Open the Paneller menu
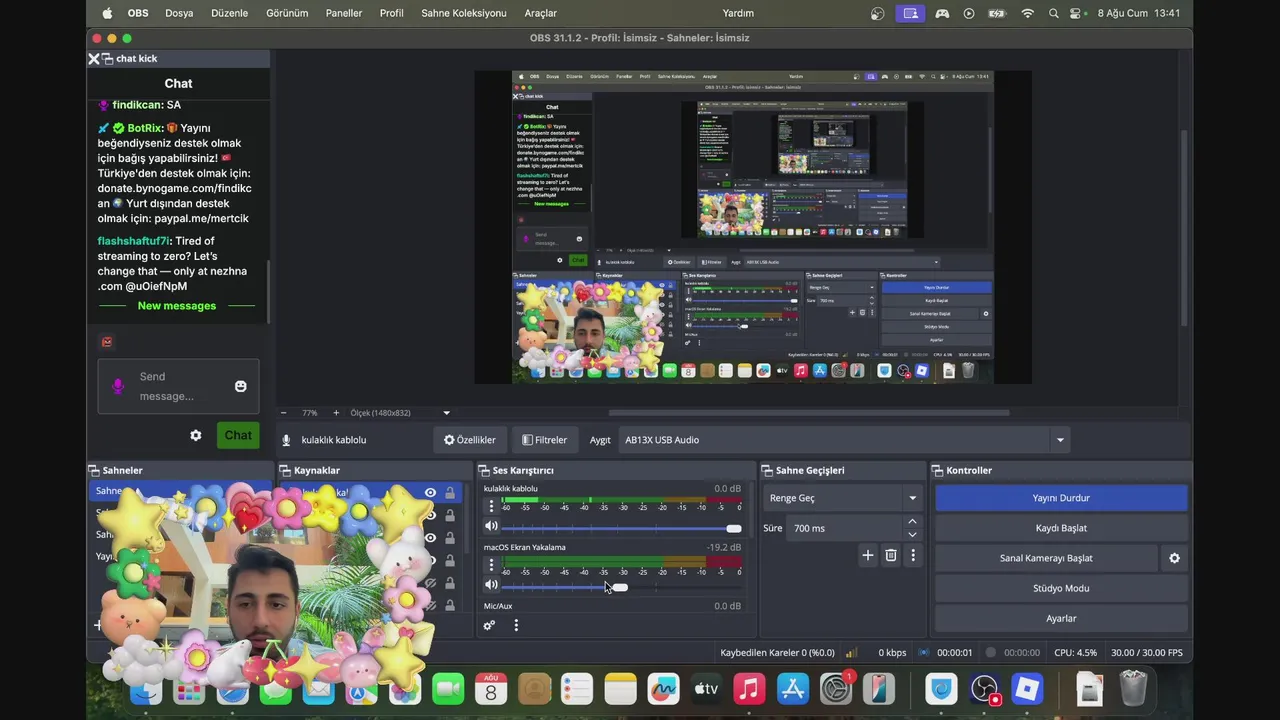Image resolution: width=1280 pixels, height=720 pixels. coord(344,13)
